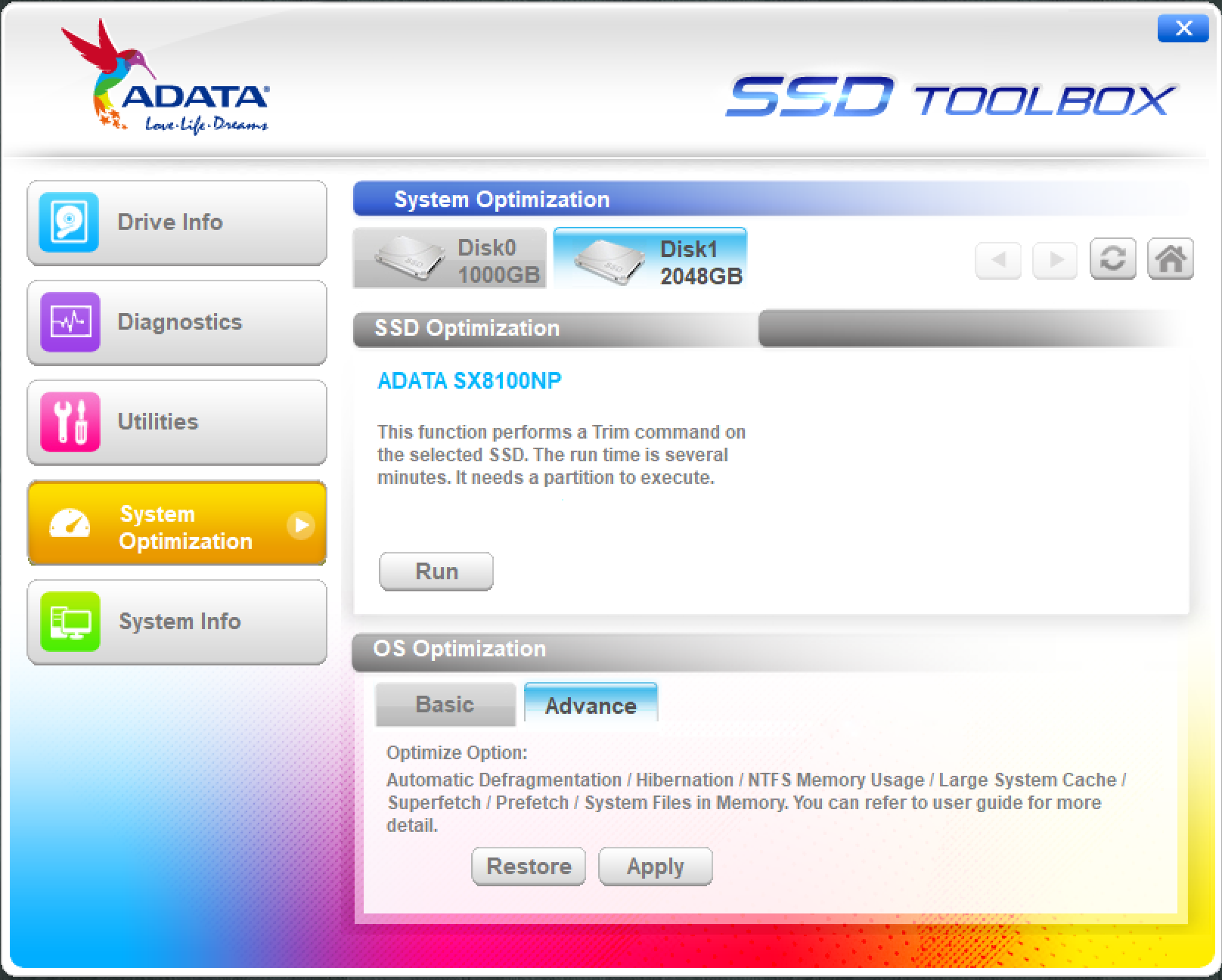The width and height of the screenshot is (1222, 980).
Task: Click the OS Optimization header
Action: pos(460,649)
